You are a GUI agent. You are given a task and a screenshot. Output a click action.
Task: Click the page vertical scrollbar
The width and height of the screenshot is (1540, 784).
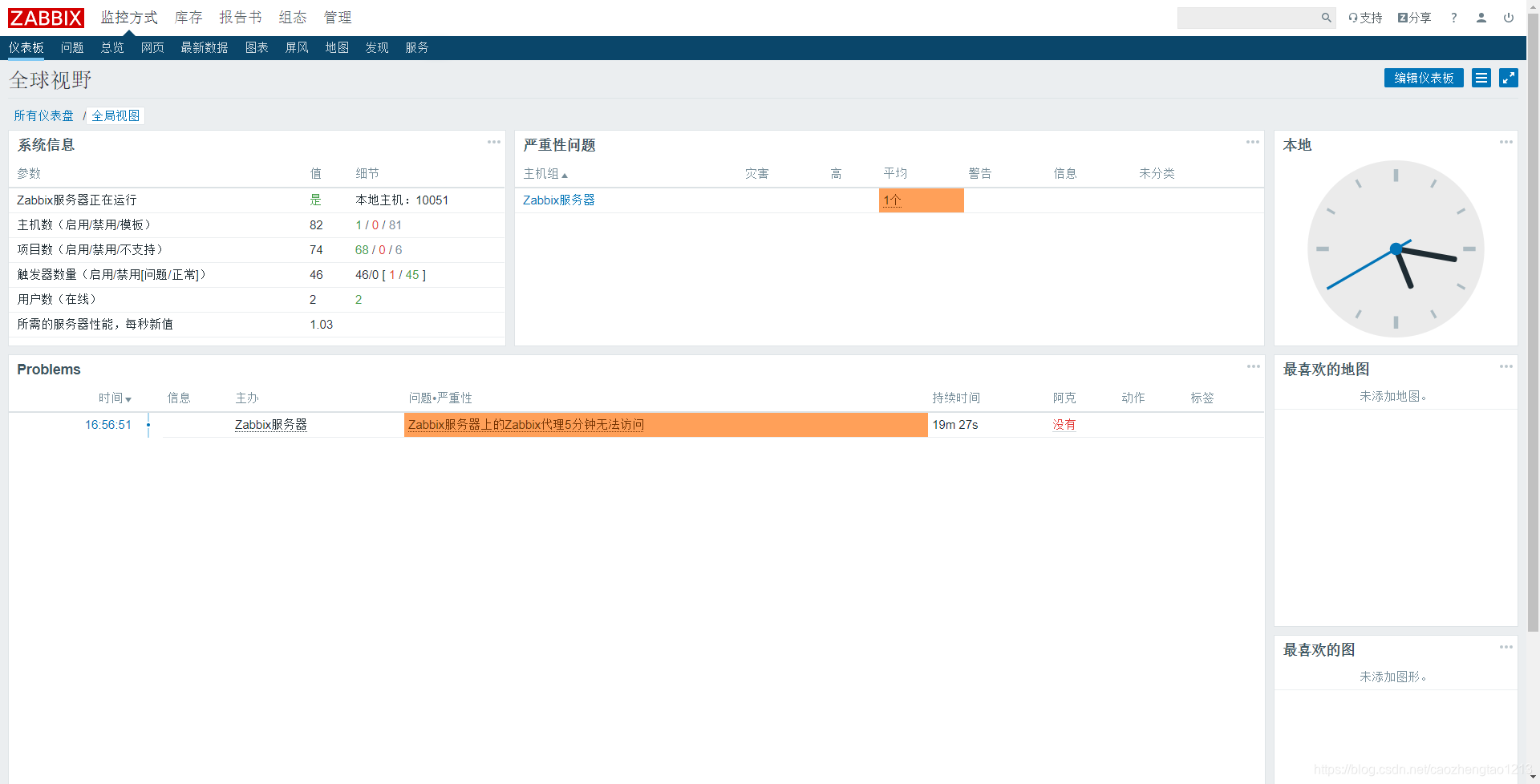pyautogui.click(x=1533, y=321)
